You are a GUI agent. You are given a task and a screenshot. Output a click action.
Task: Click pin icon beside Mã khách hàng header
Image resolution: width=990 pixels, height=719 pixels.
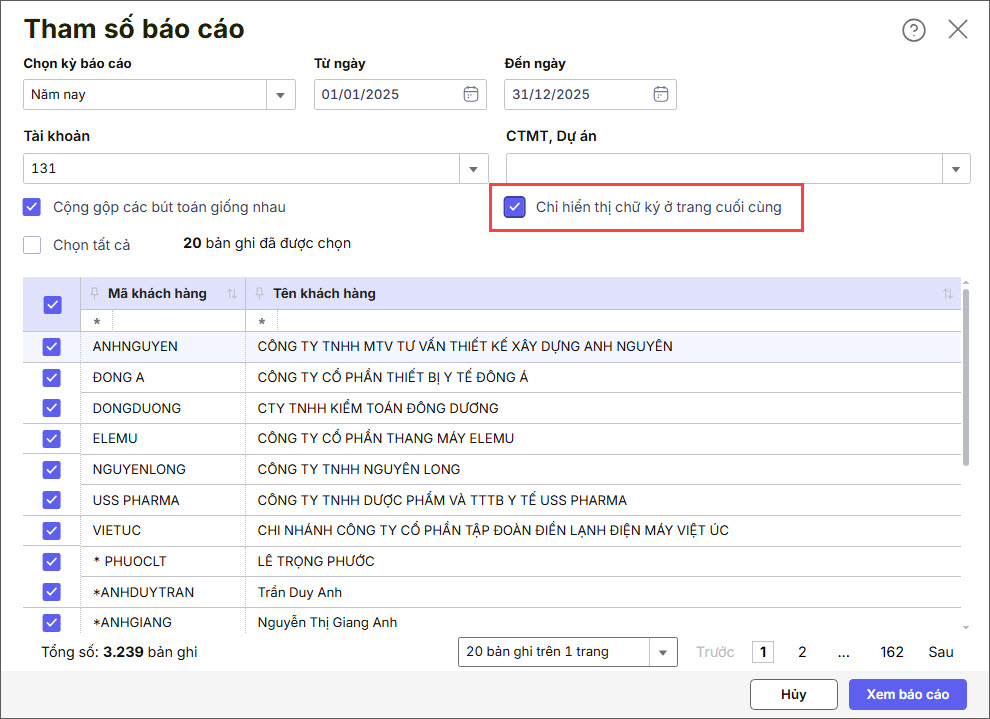[x=95, y=294]
